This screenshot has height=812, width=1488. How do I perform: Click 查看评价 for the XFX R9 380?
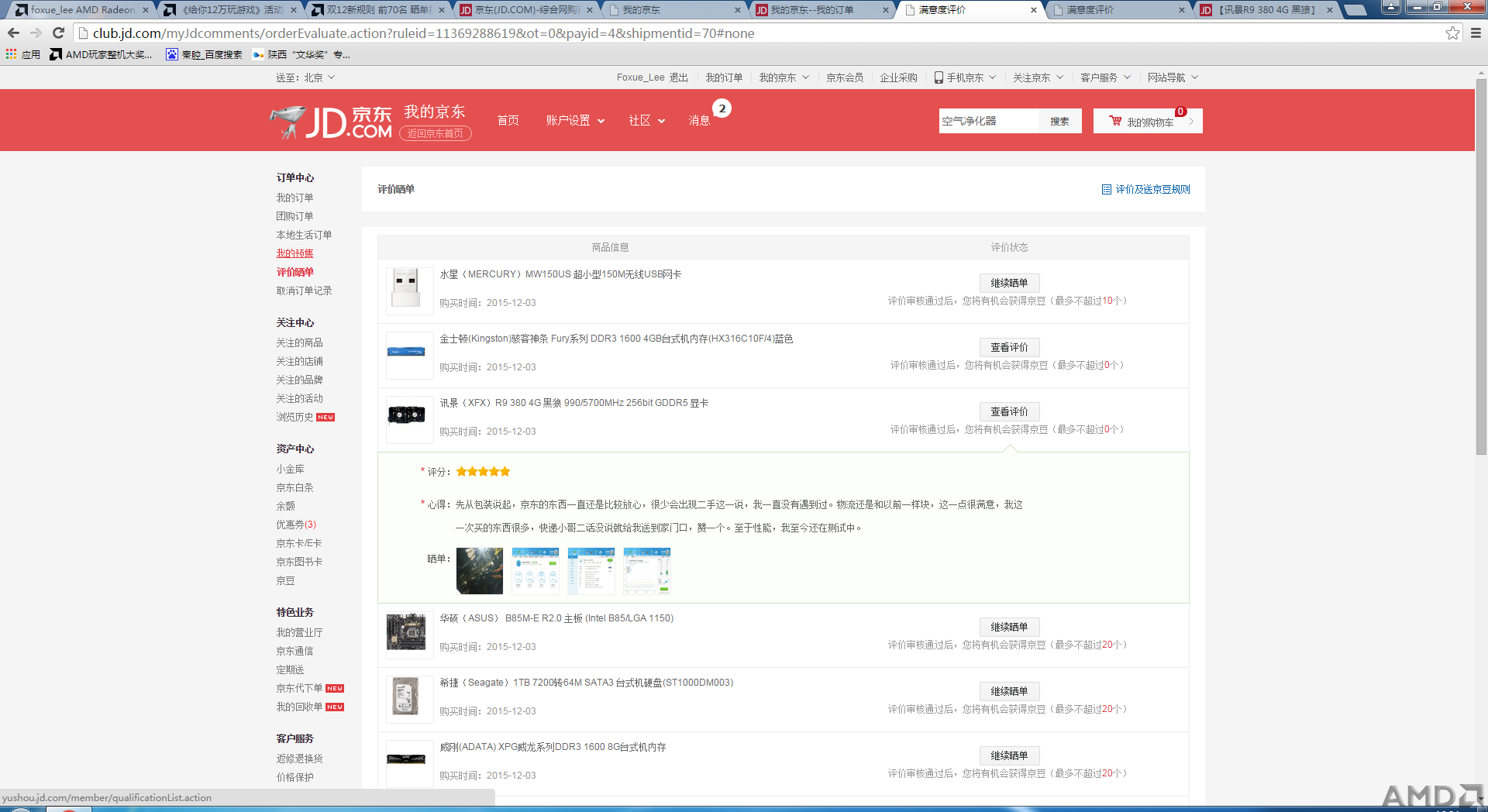click(x=1009, y=411)
